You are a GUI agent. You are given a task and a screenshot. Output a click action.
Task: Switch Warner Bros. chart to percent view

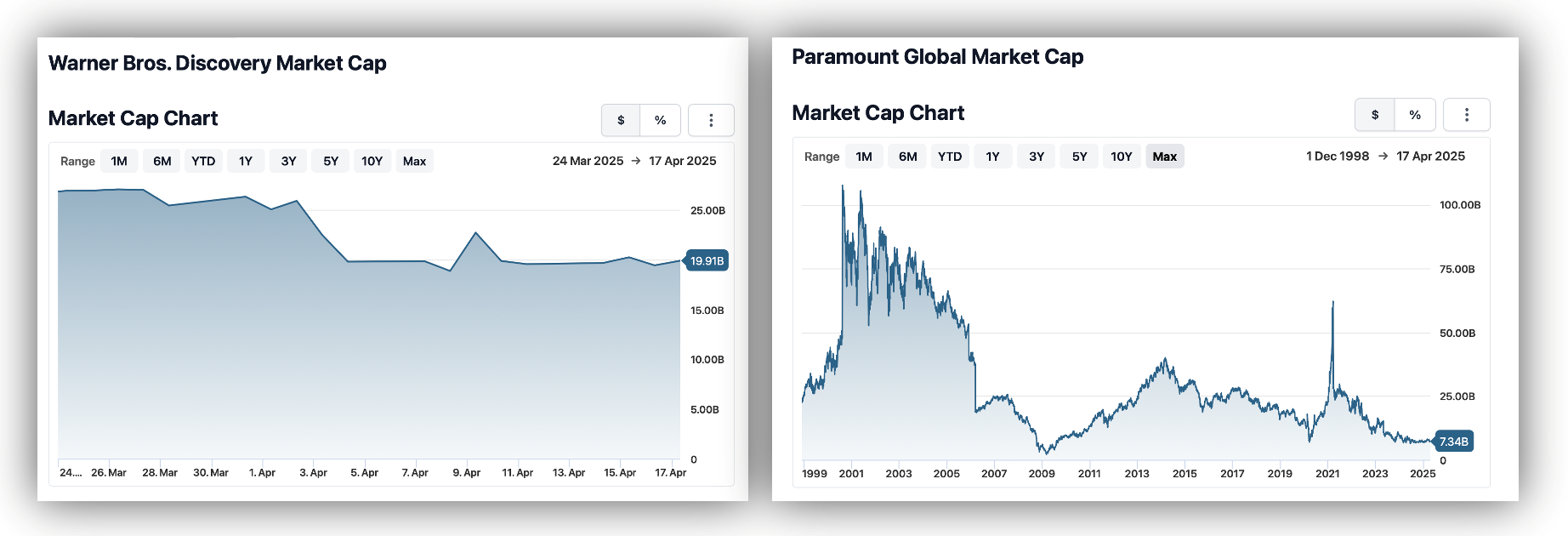tap(660, 120)
